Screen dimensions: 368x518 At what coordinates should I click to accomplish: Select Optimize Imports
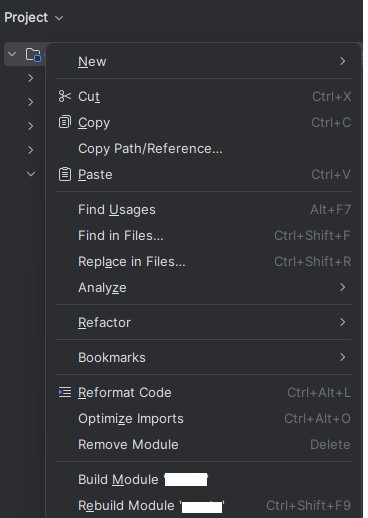203,419
